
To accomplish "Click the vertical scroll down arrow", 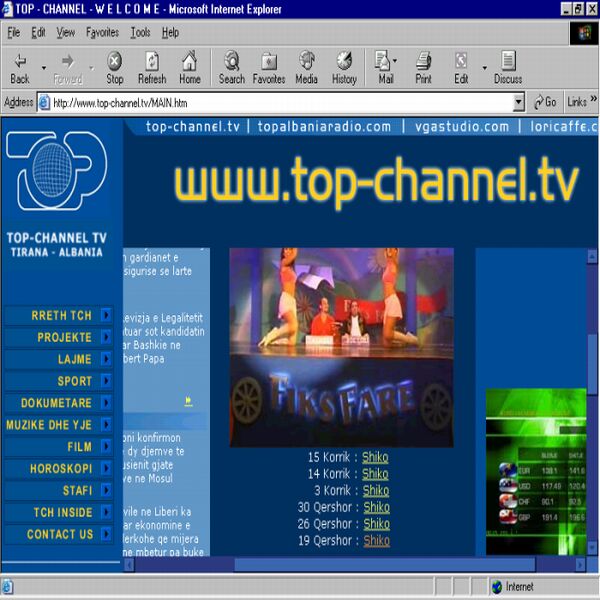I will (x=592, y=547).
